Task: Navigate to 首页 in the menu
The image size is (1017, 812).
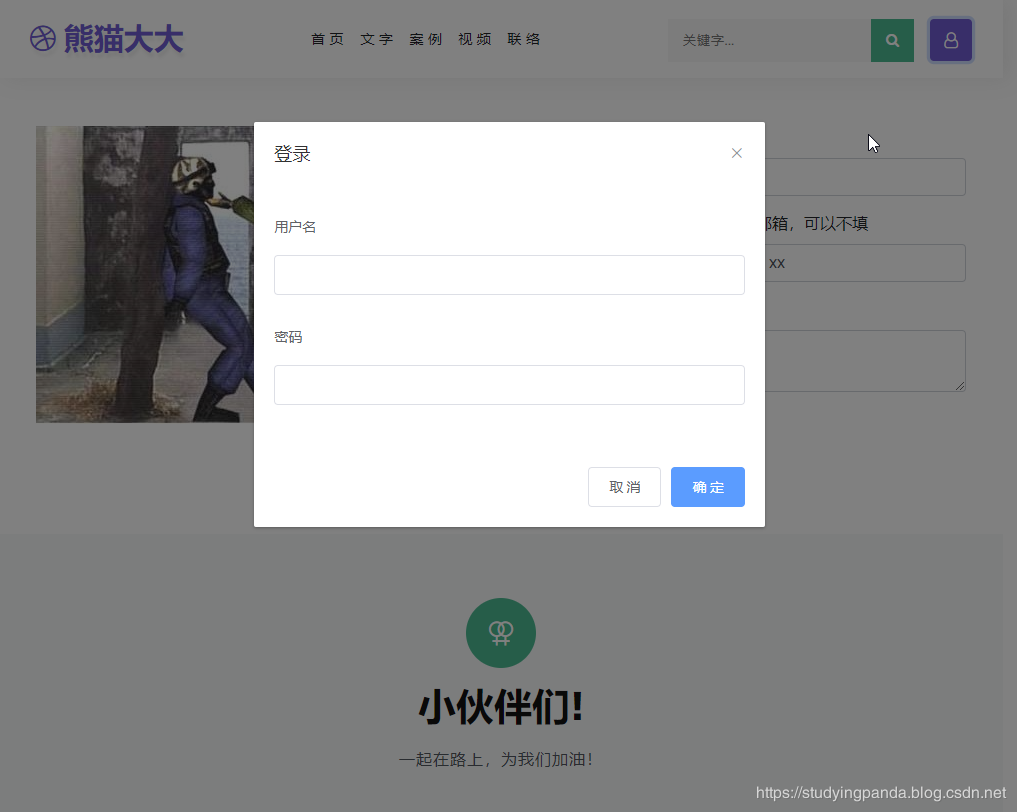Action: coord(327,39)
